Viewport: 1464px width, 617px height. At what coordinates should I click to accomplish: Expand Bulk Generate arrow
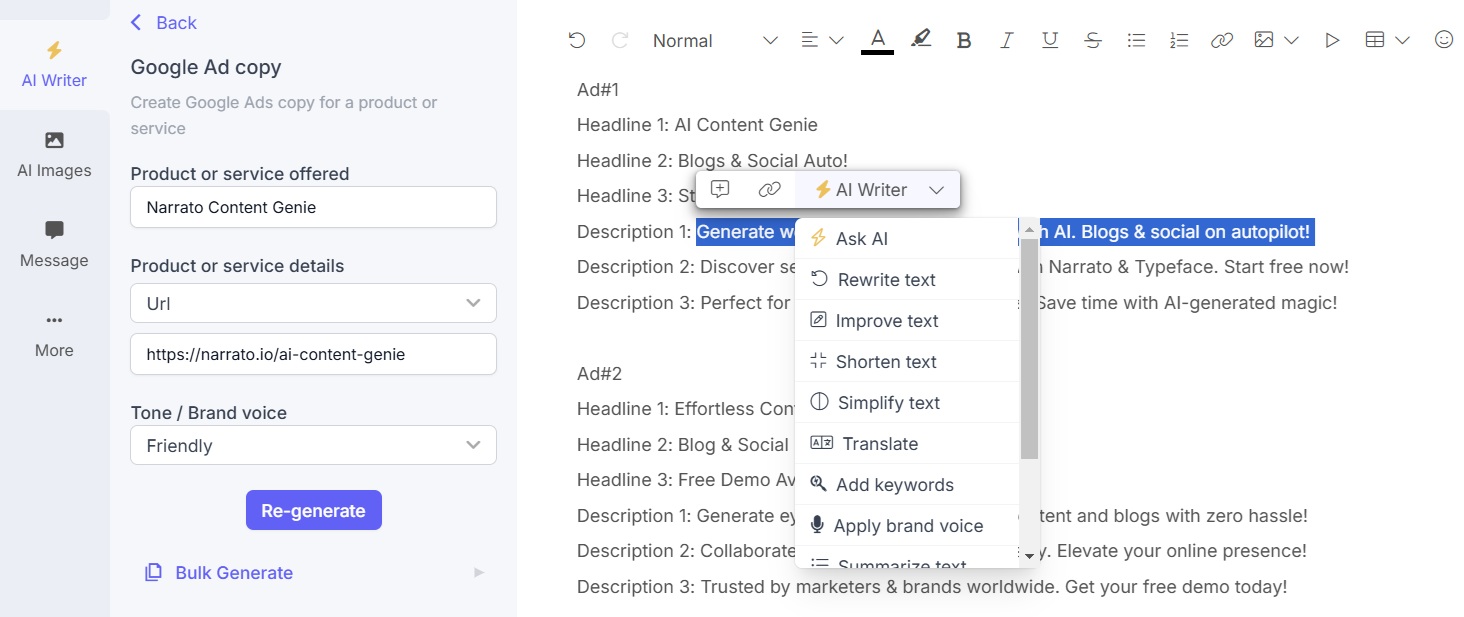479,573
